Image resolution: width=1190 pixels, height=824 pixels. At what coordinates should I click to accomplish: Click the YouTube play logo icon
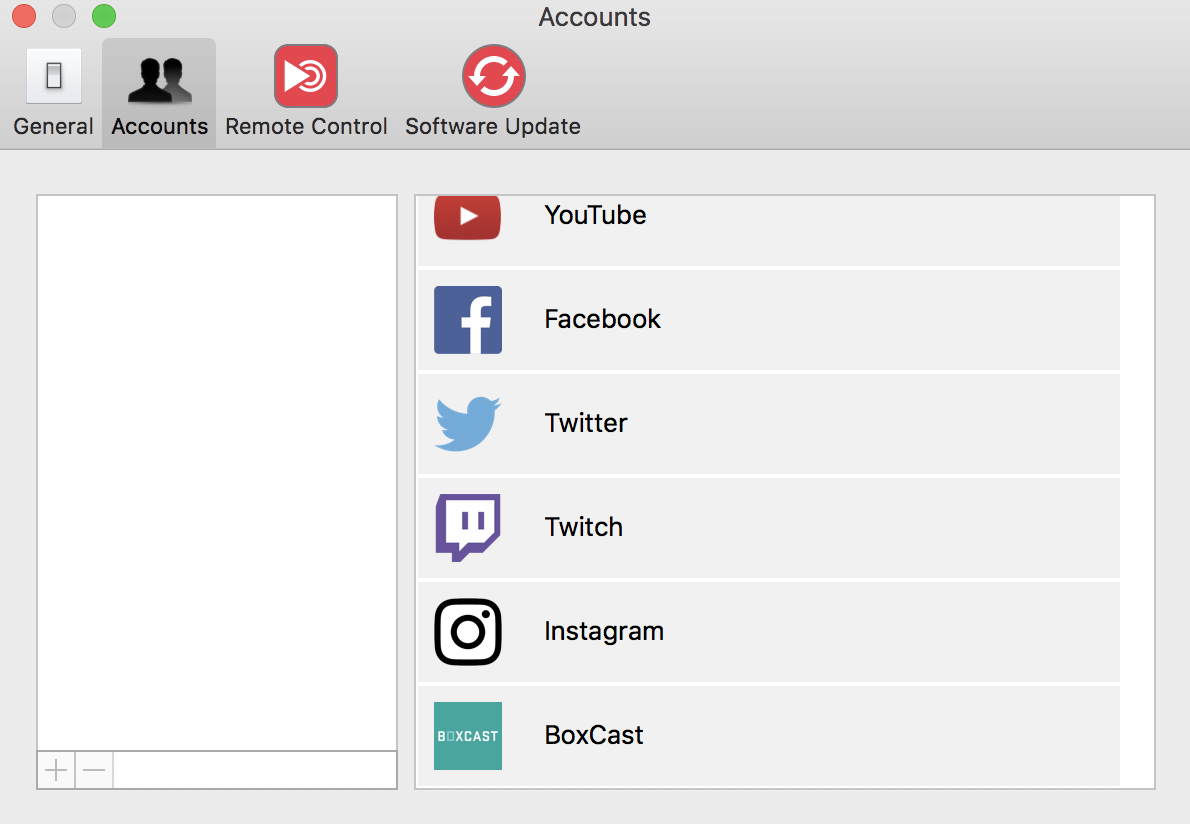click(x=467, y=217)
